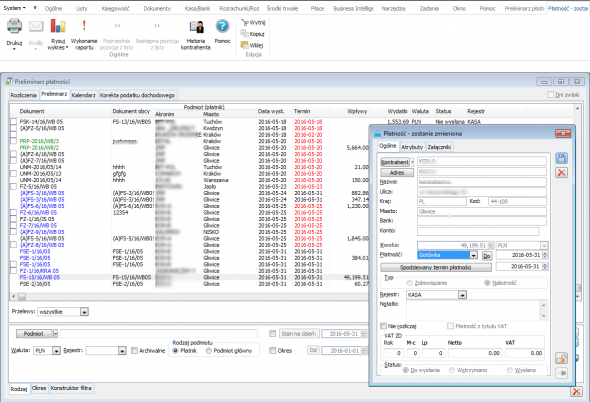Image resolution: width=590 pixels, height=402 pixels.
Task: Click red X icon of Preliminarz window
Action: click(x=576, y=391)
